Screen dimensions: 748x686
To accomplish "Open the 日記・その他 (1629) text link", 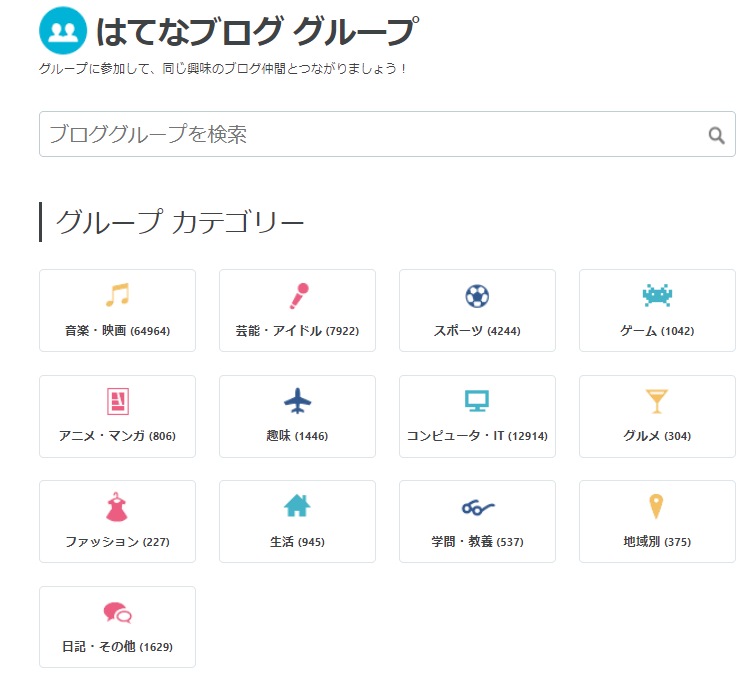I will 117,647.
